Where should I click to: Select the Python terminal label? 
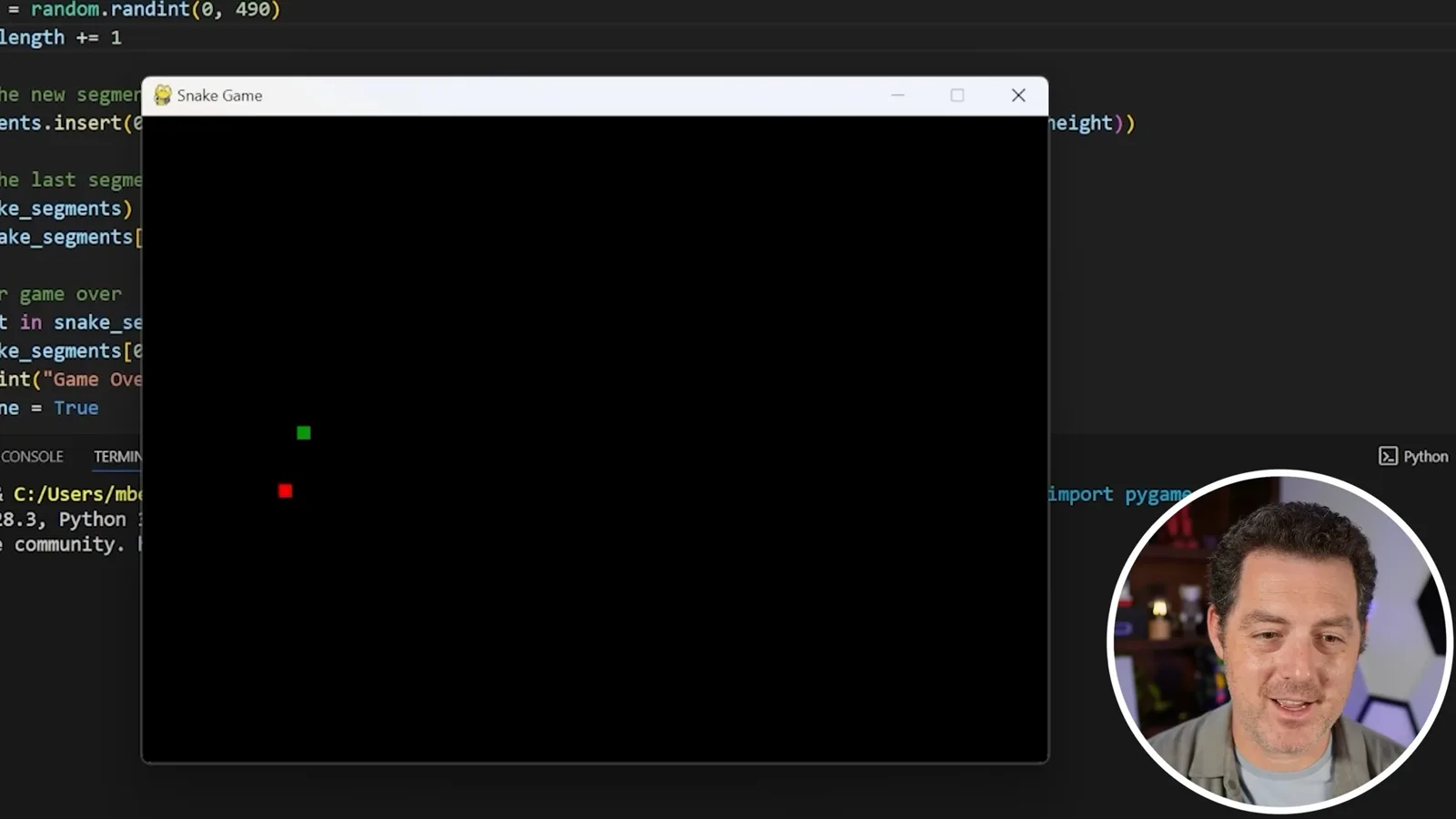tap(1425, 457)
